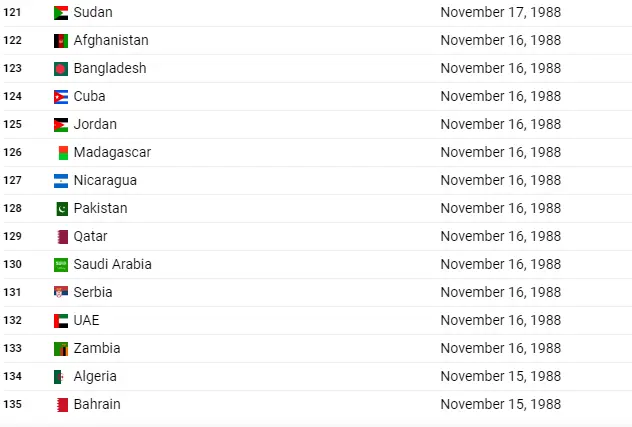Viewport: 632px width, 427px height.
Task: Click the Sudan flag icon
Action: [61, 13]
